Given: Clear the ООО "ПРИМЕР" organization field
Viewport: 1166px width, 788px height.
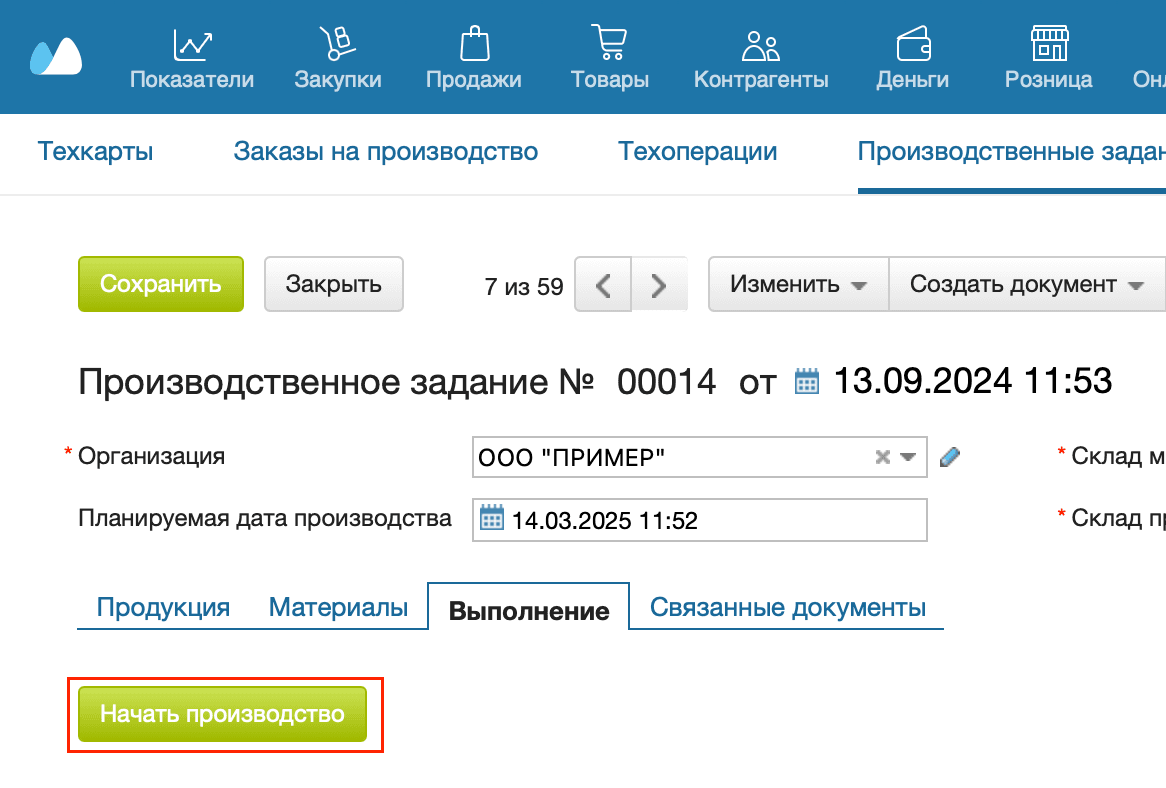Looking at the screenshot, I should point(881,457).
